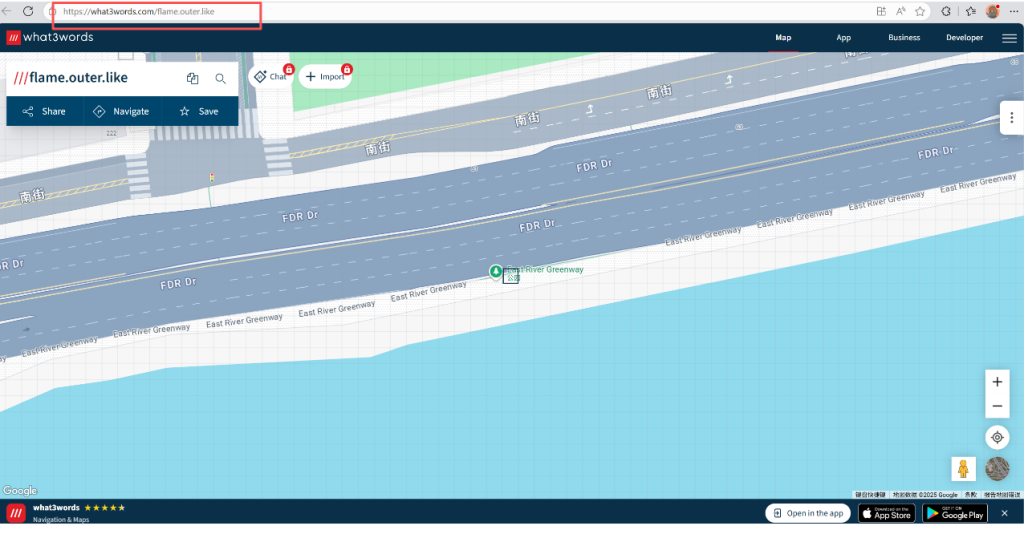Refresh the page in the browser

pyautogui.click(x=27, y=12)
